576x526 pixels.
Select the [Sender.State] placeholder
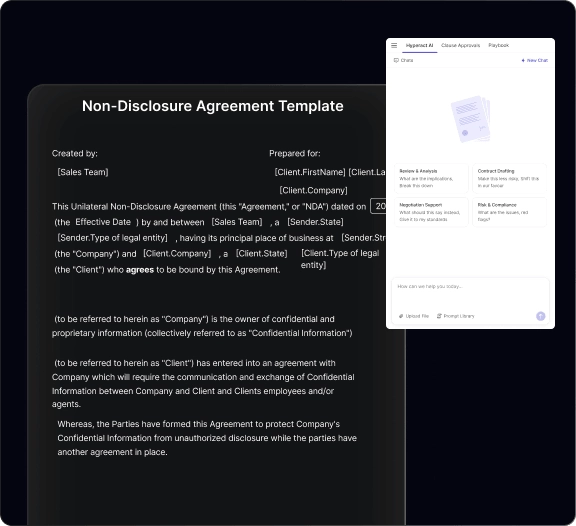click(x=315, y=222)
